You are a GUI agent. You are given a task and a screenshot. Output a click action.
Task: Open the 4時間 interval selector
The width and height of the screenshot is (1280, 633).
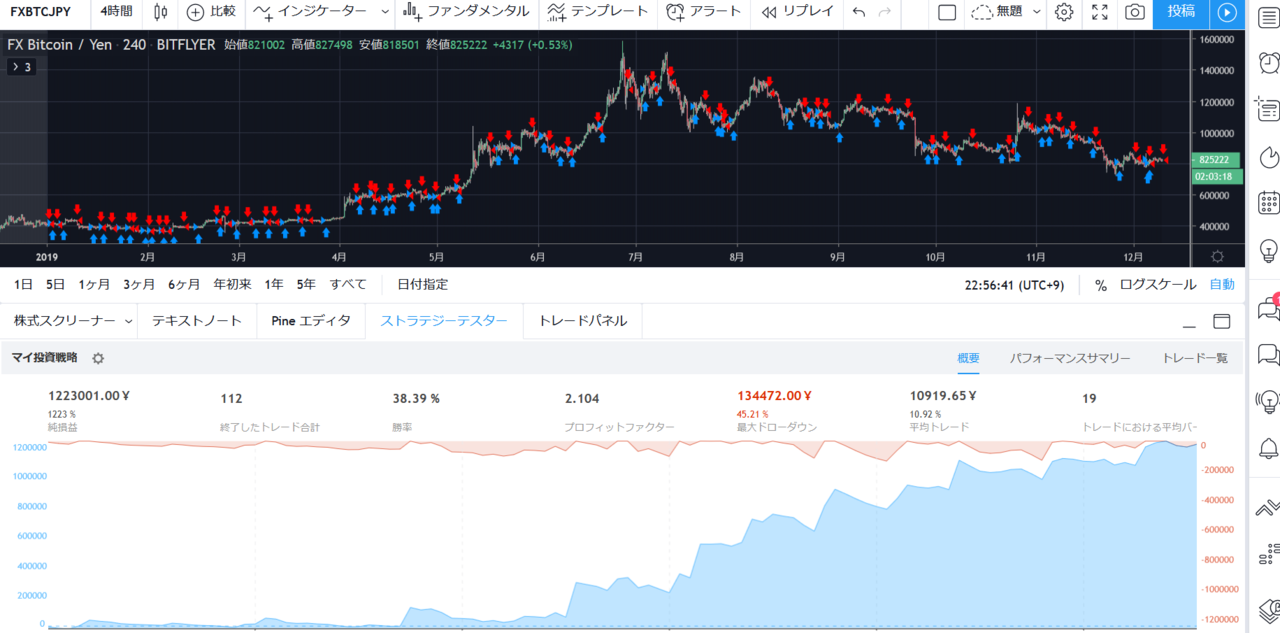point(117,12)
